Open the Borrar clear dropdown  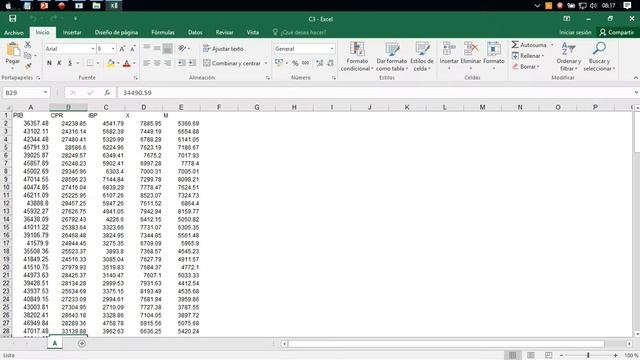point(526,67)
